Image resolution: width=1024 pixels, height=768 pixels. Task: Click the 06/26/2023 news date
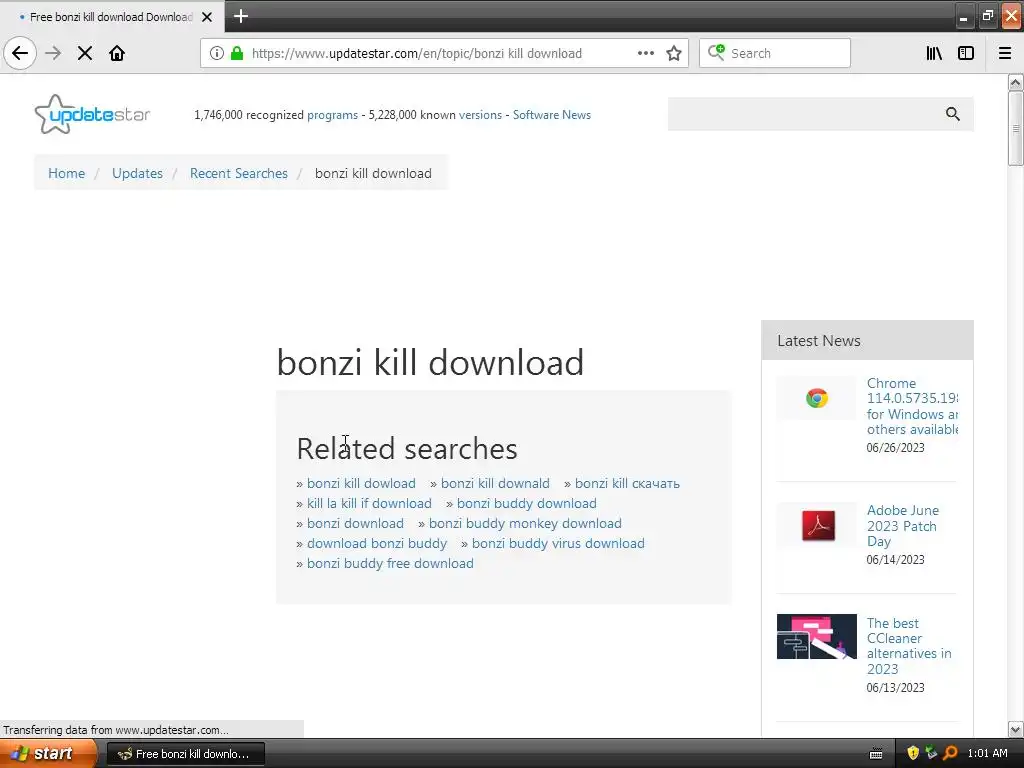[x=895, y=447]
